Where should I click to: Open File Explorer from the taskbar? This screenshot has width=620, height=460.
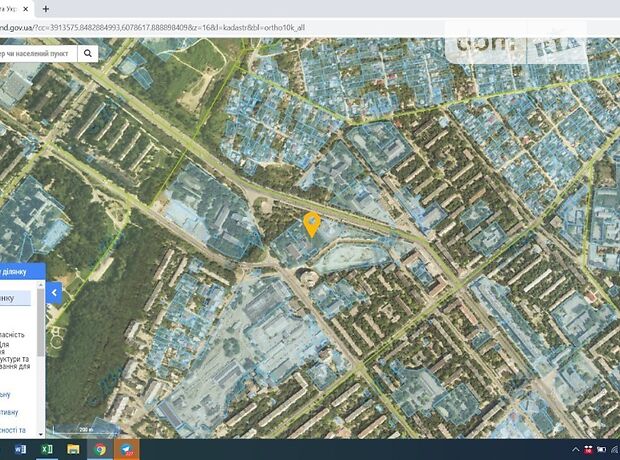[x=74, y=449]
